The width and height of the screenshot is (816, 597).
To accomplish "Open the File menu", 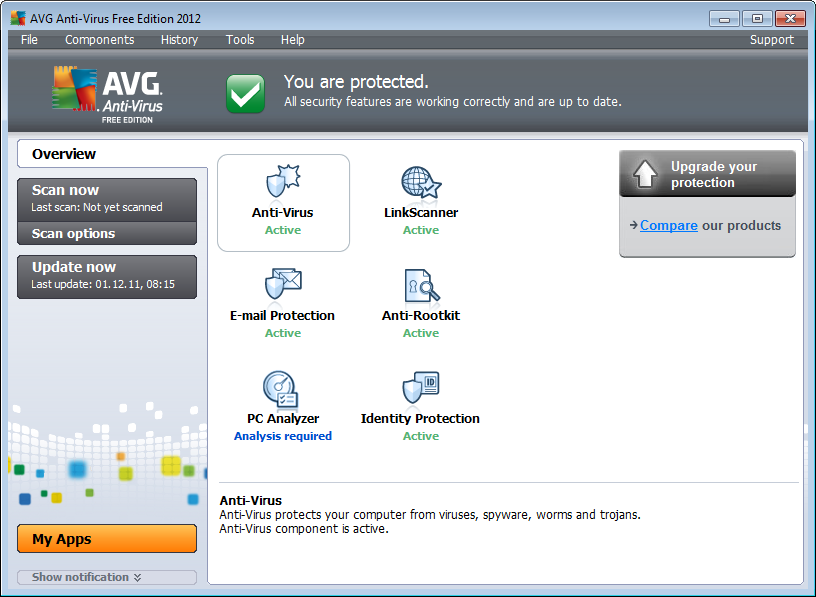I will pos(29,40).
